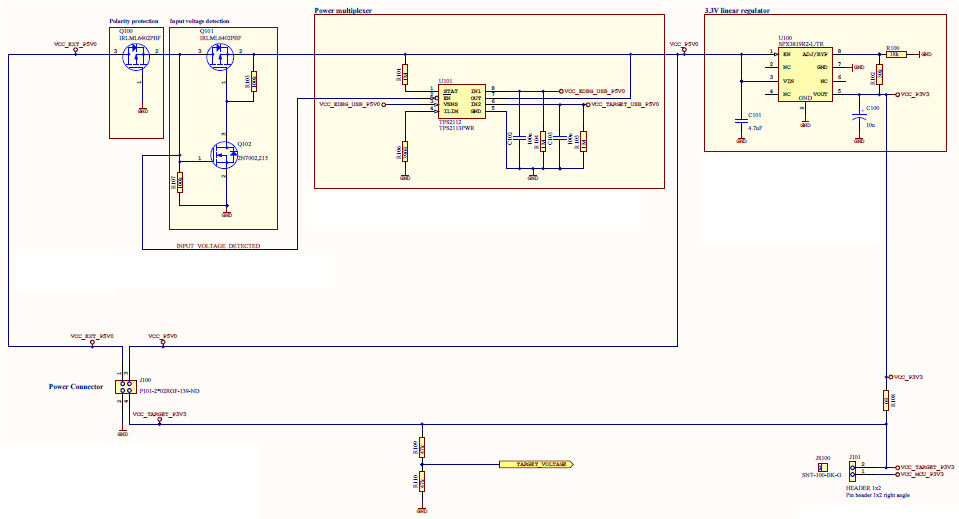Select resistor R108 below VCC_P3V3

click(x=886, y=400)
